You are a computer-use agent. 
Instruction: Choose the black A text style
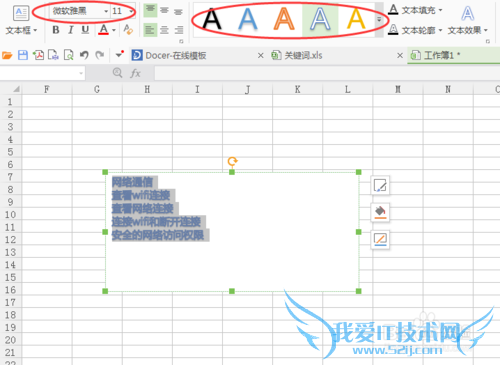pyautogui.click(x=212, y=19)
